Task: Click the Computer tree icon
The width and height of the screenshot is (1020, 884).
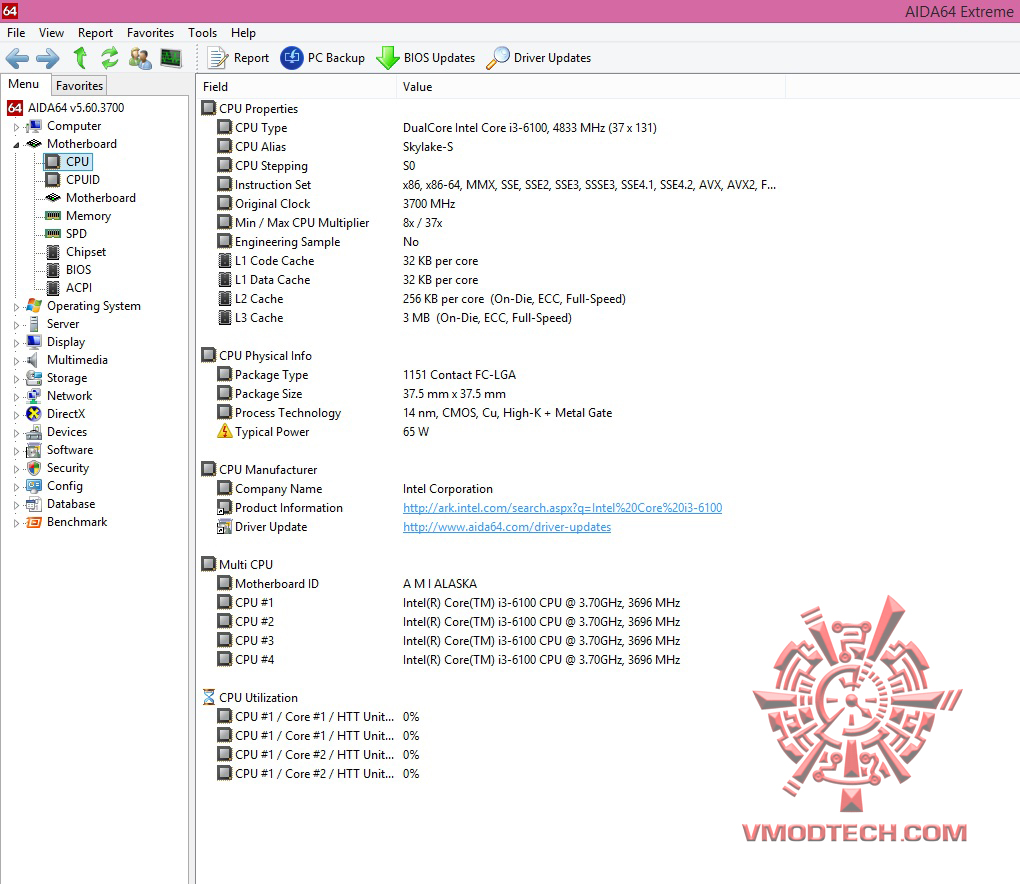Action: 34,126
